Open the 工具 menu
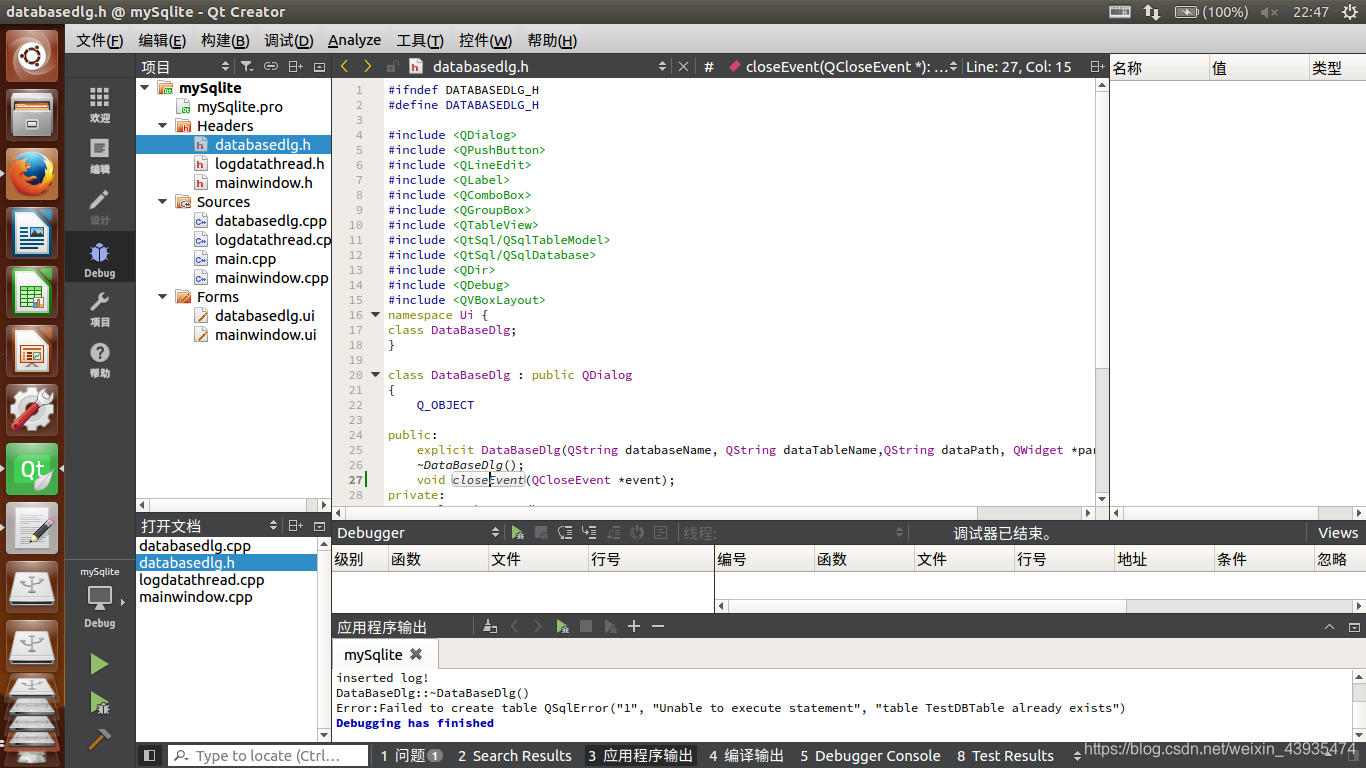 (420, 40)
